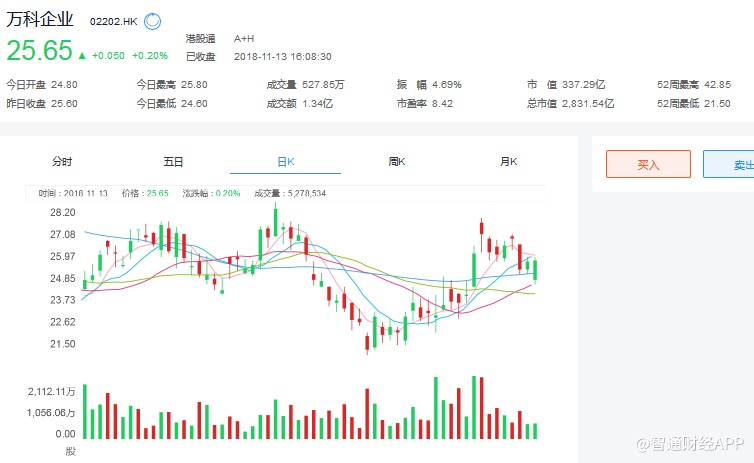Click the circular icon beside 02202.HK
Image resolution: width=754 pixels, height=463 pixels.
152,20
